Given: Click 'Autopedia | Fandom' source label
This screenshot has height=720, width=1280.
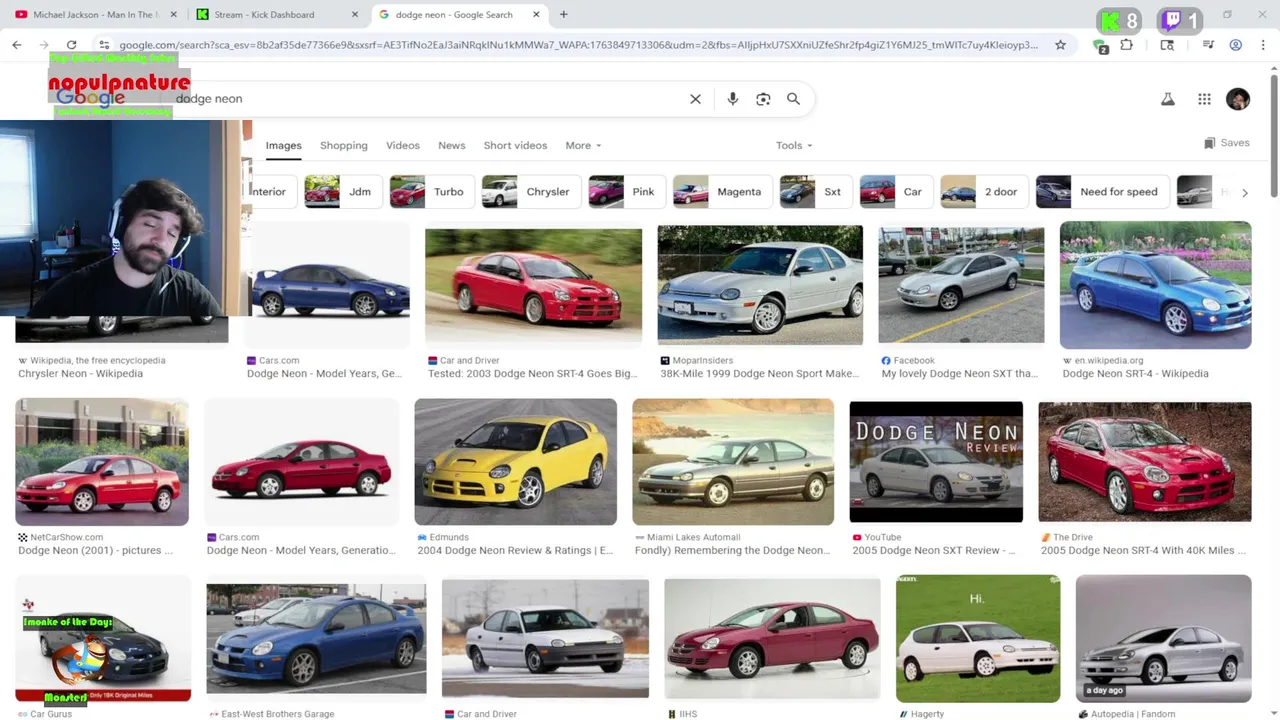Looking at the screenshot, I should tap(1133, 714).
